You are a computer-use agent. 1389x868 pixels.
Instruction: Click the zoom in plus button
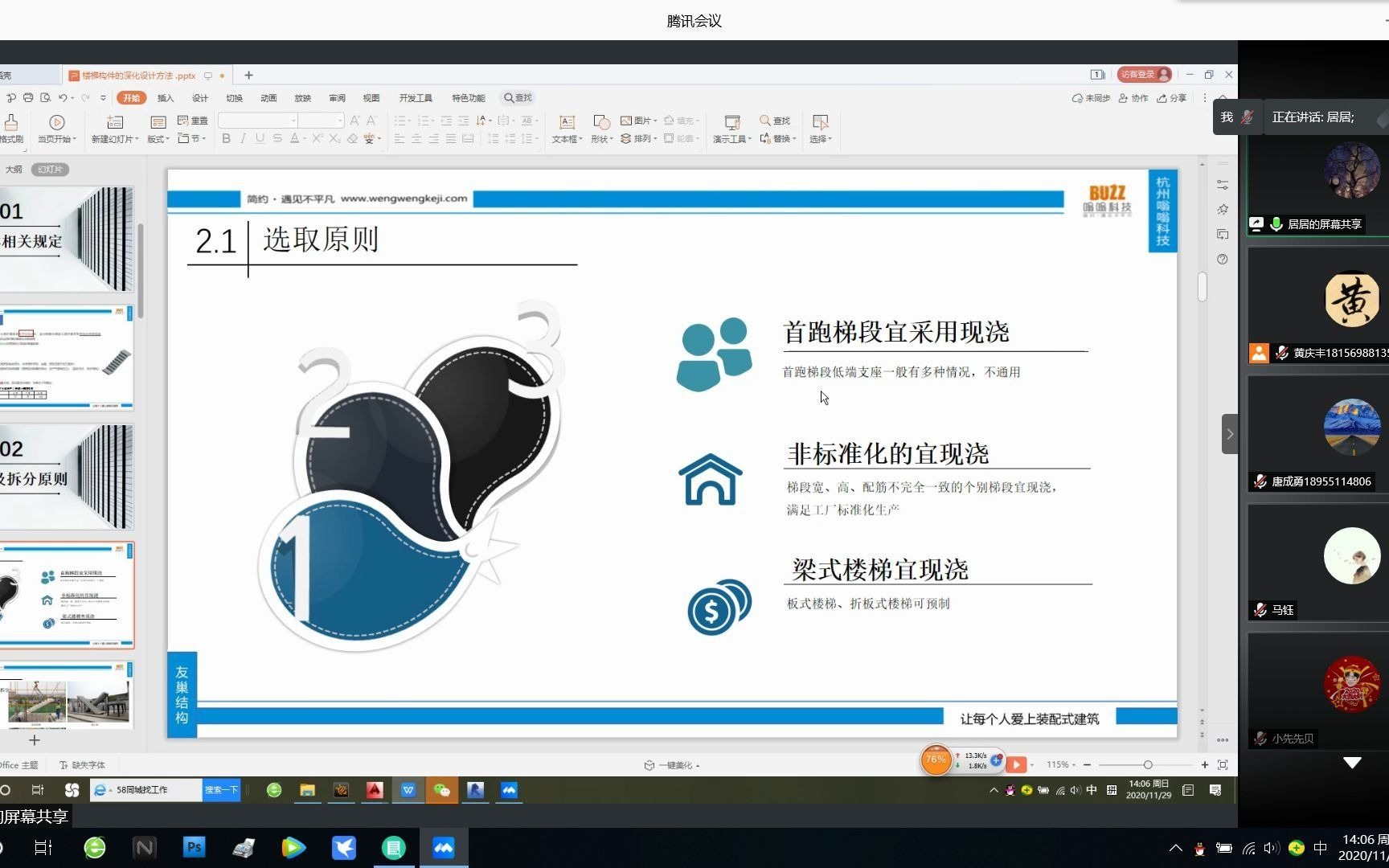pos(1205,765)
